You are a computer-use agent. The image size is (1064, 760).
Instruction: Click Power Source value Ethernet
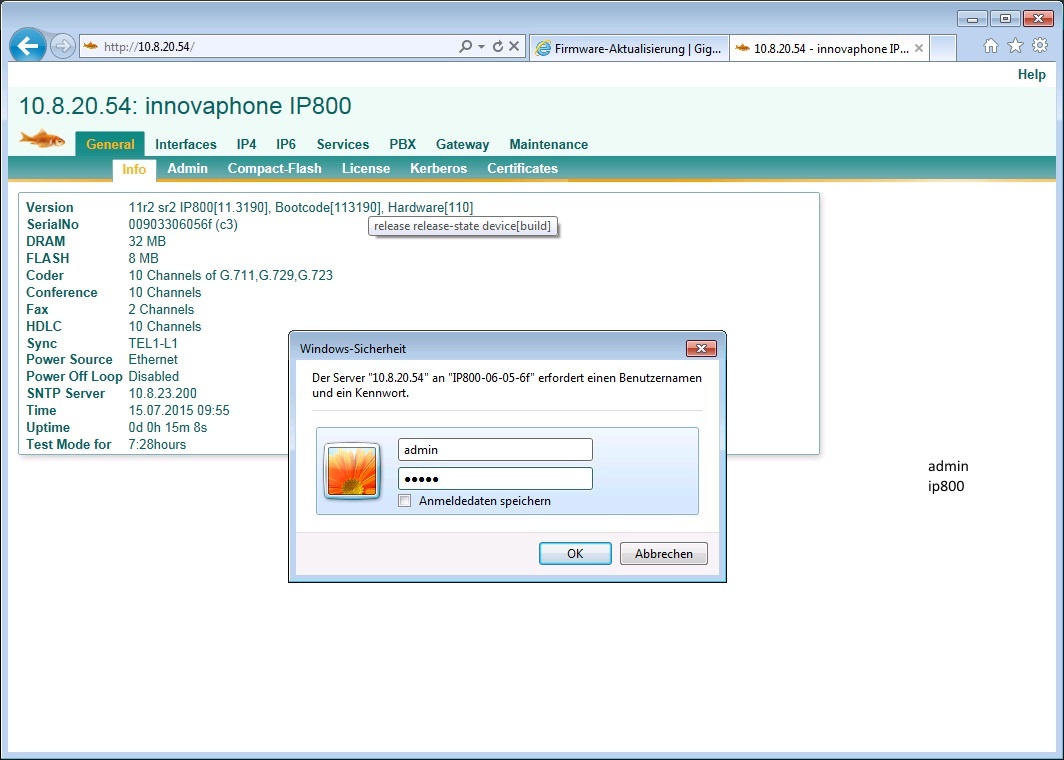pos(153,359)
